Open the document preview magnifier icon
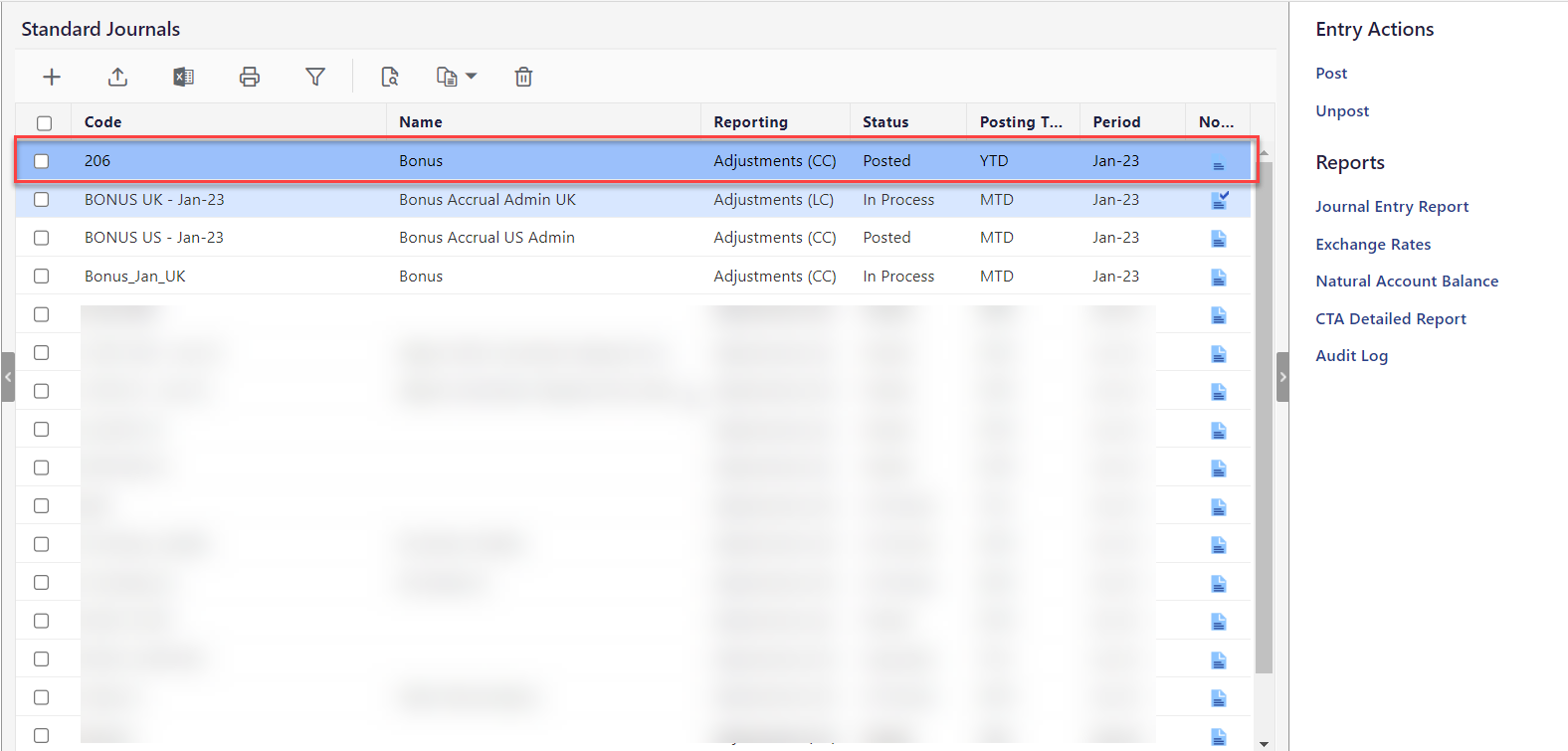This screenshot has height=751, width=1568. coord(390,77)
